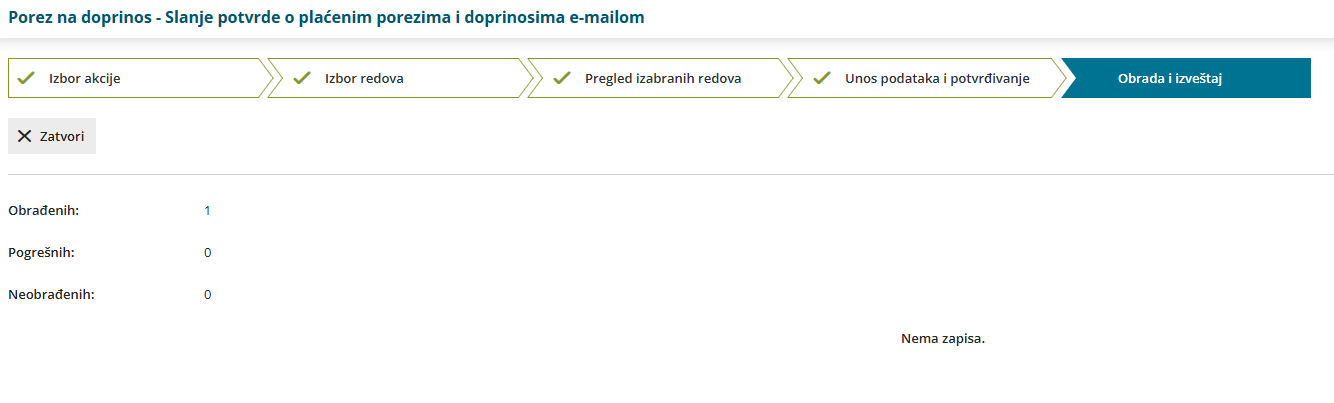Viewport: 1334px width, 403px height.
Task: Select the Obrada i izveštaj step
Action: point(1186,78)
